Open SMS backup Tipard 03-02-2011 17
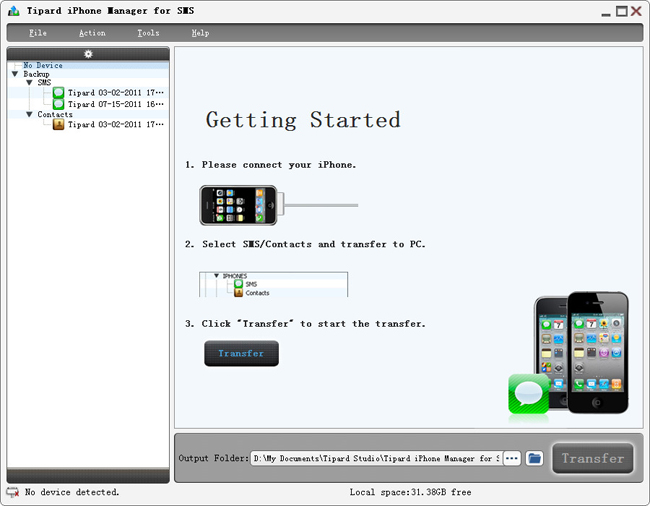This screenshot has width=650, height=506. point(116,92)
